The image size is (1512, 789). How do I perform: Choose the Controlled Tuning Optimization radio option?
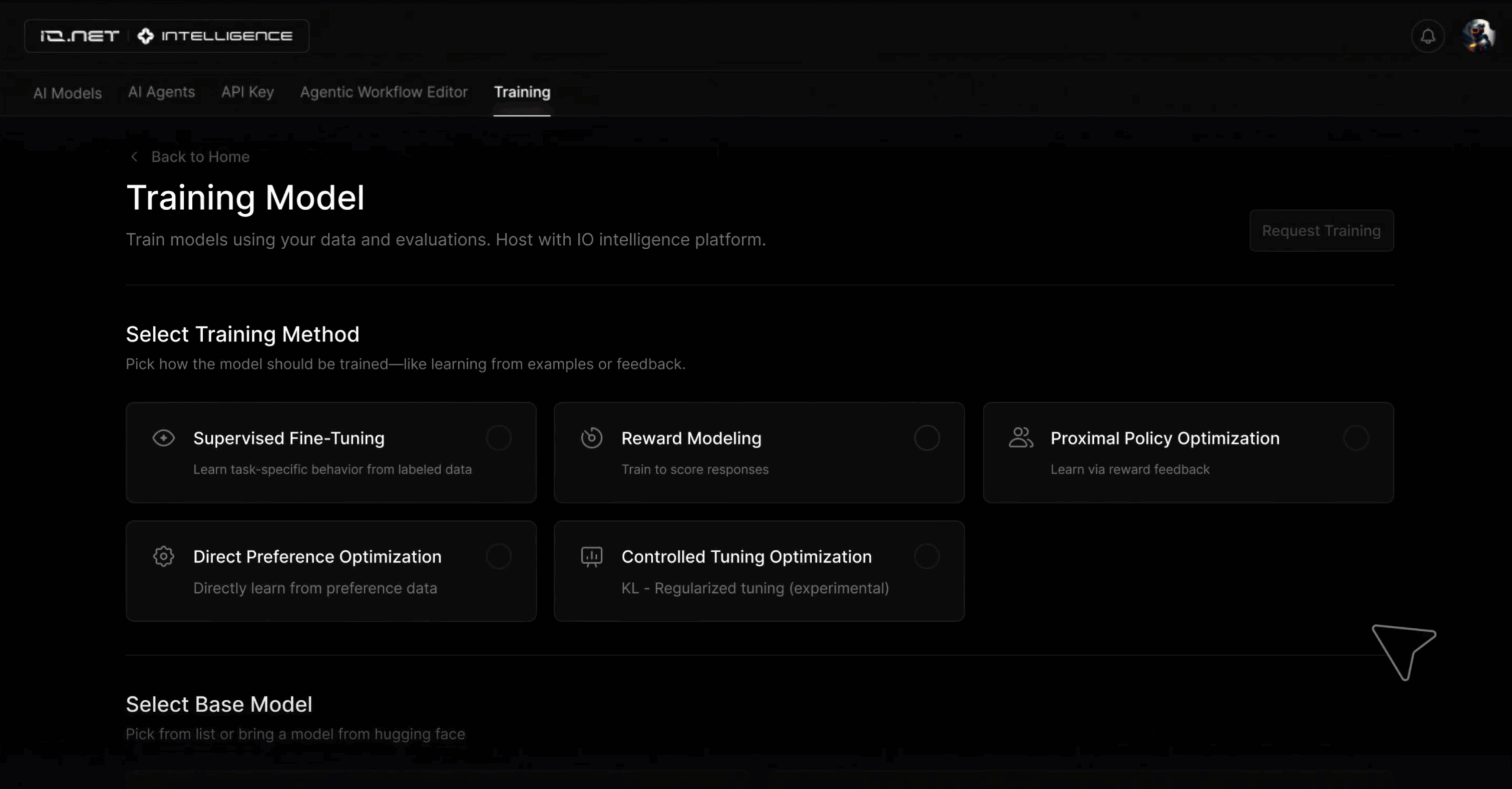coord(927,556)
